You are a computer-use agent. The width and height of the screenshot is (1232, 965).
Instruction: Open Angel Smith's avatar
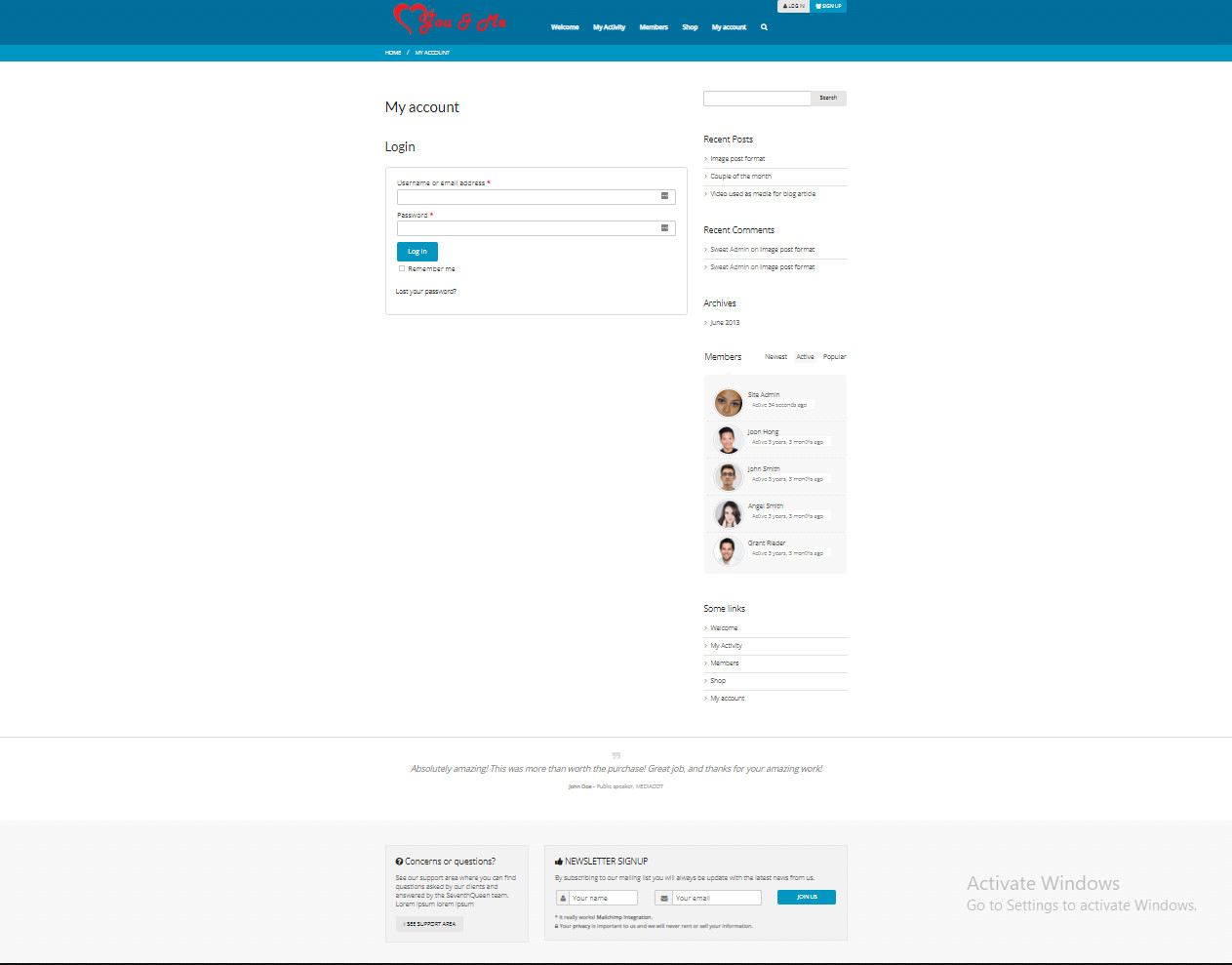(729, 513)
